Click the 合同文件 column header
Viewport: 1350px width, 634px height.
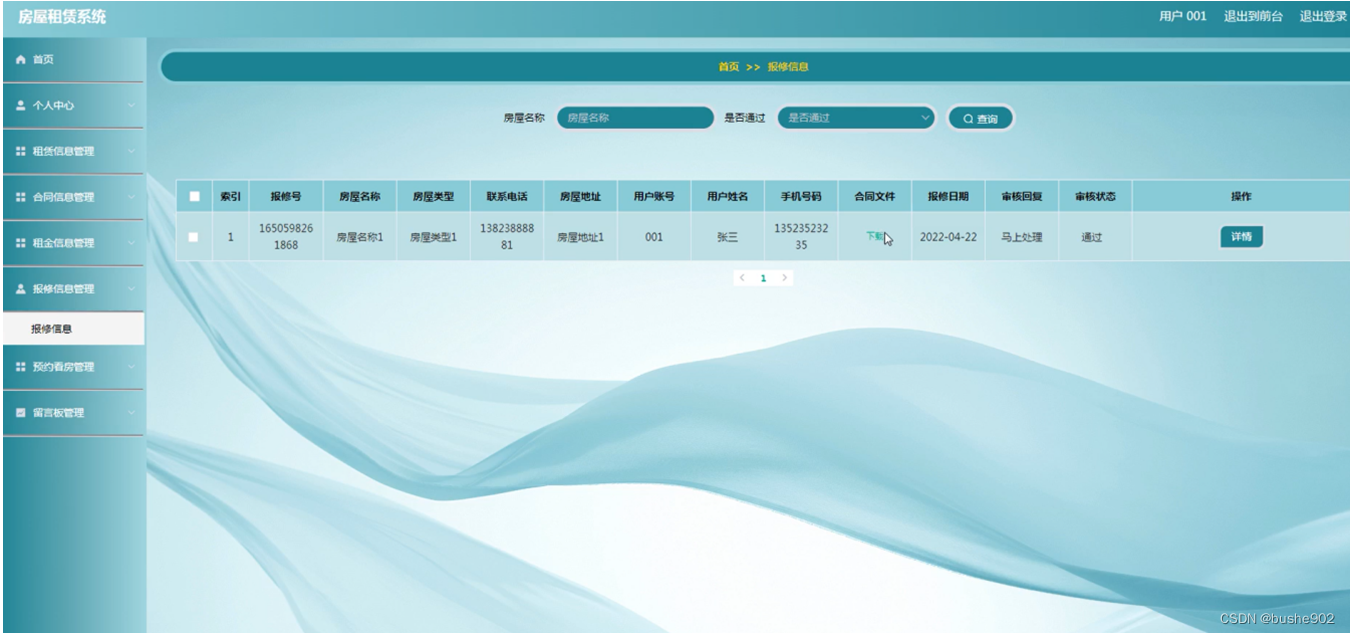[x=875, y=197]
